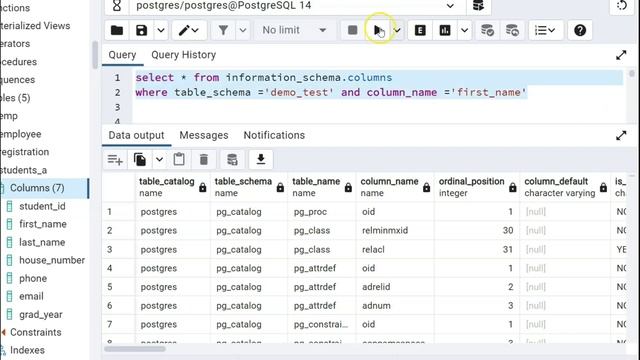Click adnum column_name cell
Viewport: 640px width, 360px height.
[395, 306]
